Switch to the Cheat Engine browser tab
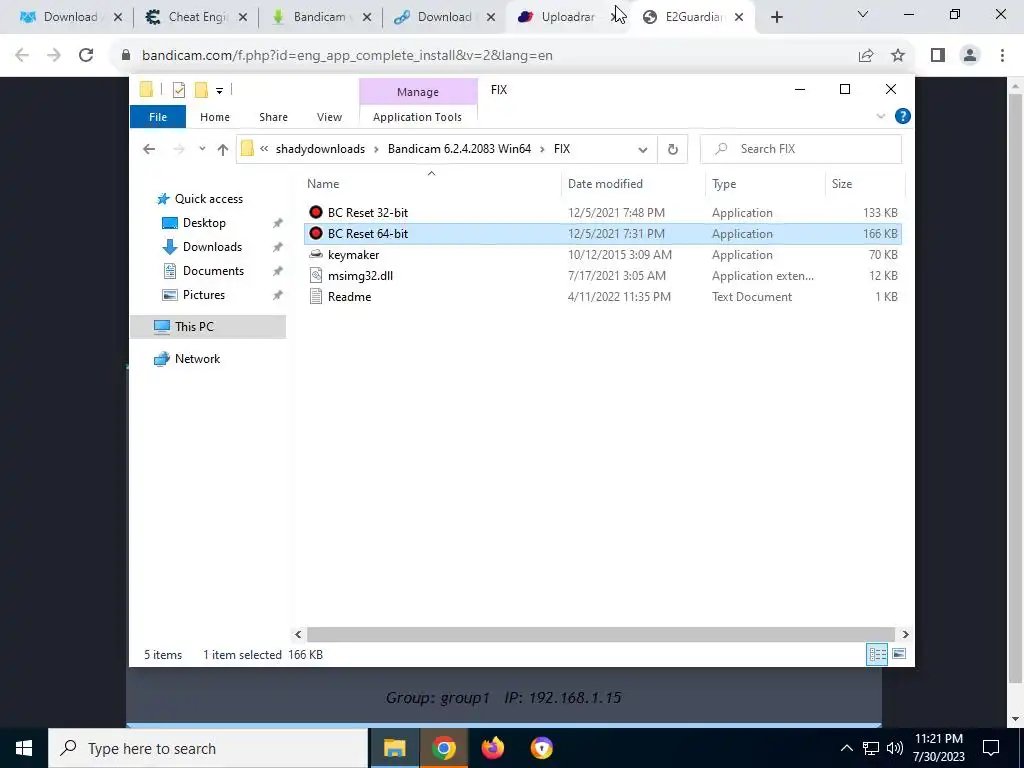1024x768 pixels. tap(196, 17)
